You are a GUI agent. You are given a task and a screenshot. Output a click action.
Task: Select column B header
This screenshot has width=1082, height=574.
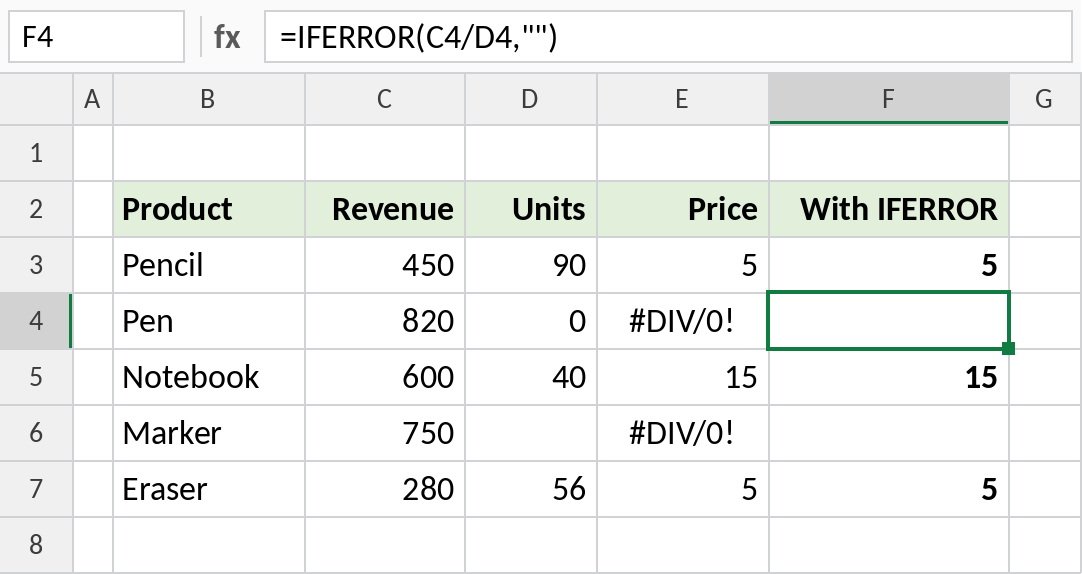point(208,99)
